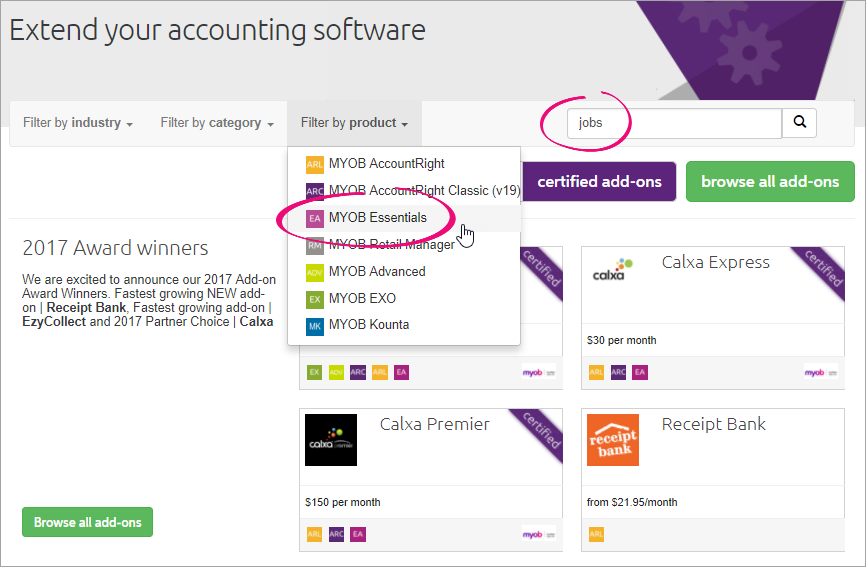The width and height of the screenshot is (866, 567).
Task: Click the MYOB logo on Calxa Premier card
Action: pyautogui.click(x=538, y=535)
